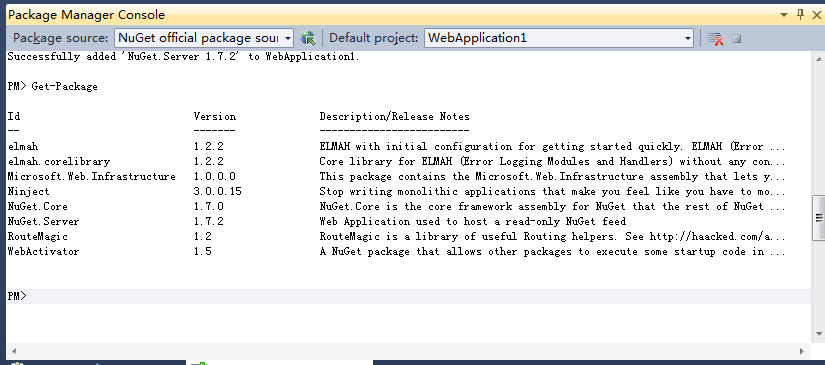Image resolution: width=825 pixels, height=365 pixels.
Task: Click the NuGet.Server package row
Action: pos(396,221)
